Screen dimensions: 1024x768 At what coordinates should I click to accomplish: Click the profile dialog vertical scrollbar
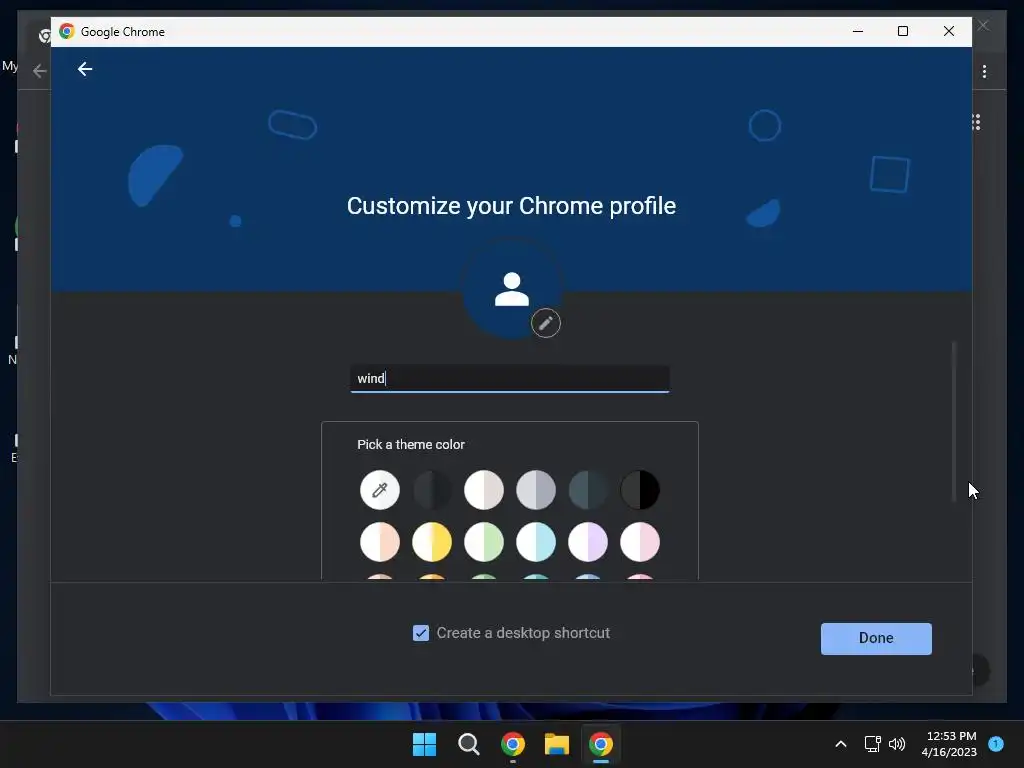pyautogui.click(x=954, y=421)
